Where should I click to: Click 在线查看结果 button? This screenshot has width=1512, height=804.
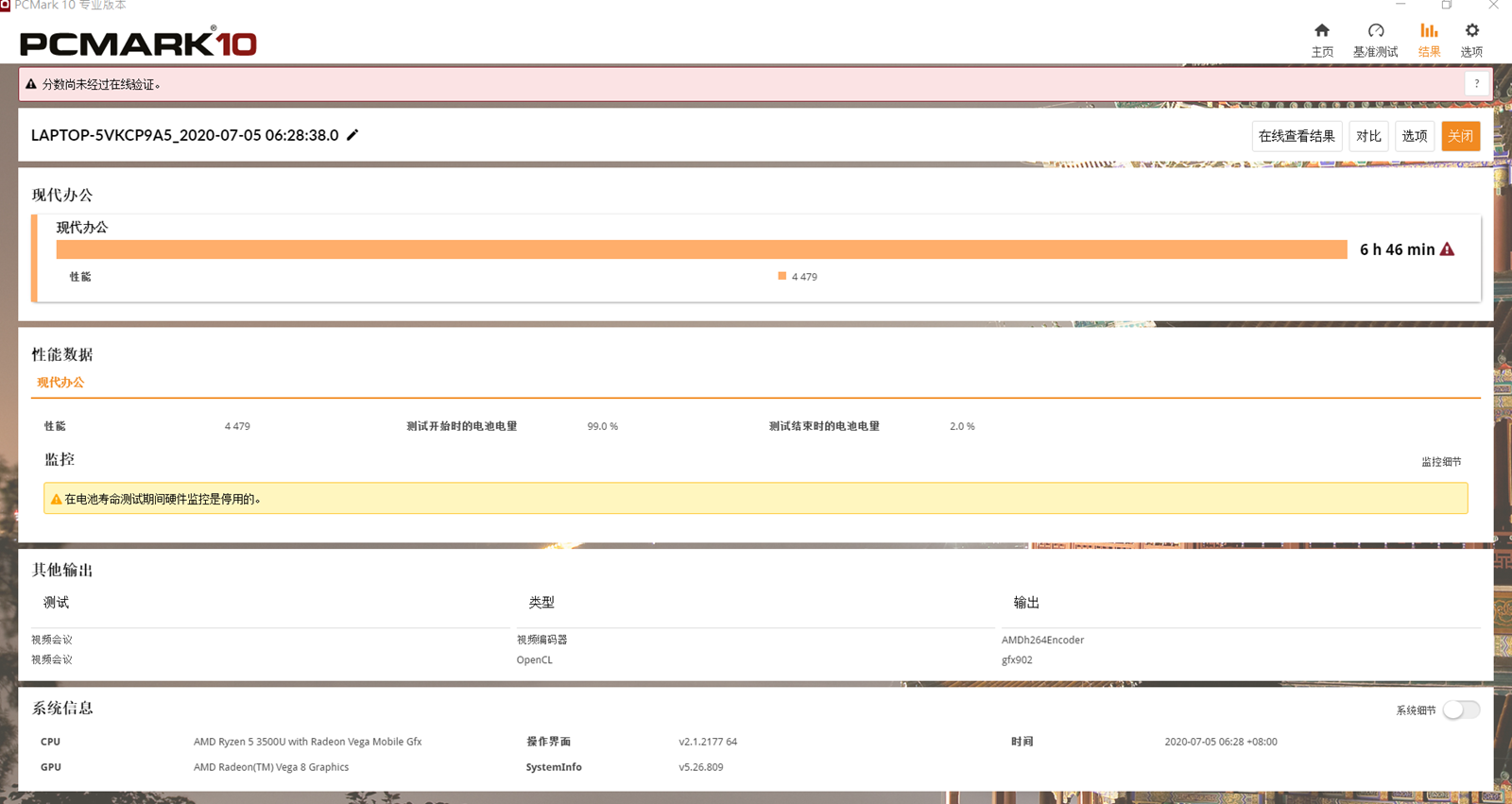pyautogui.click(x=1297, y=136)
